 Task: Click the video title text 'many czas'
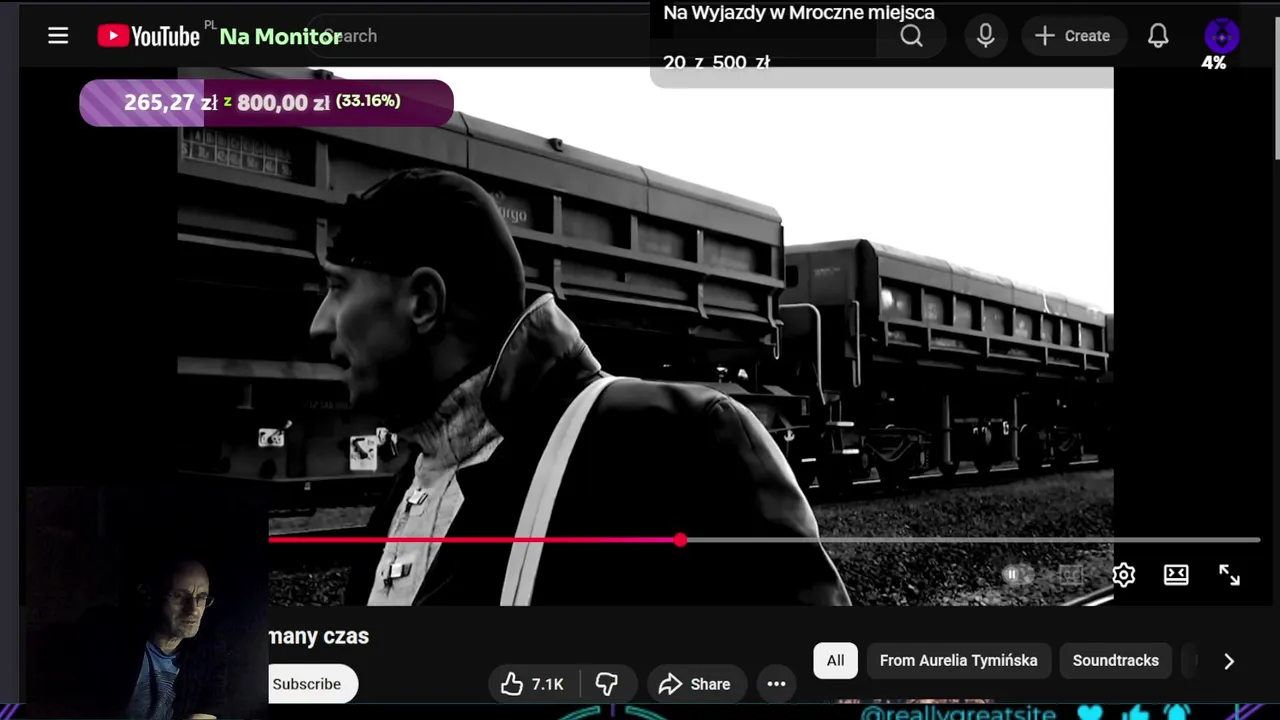319,636
